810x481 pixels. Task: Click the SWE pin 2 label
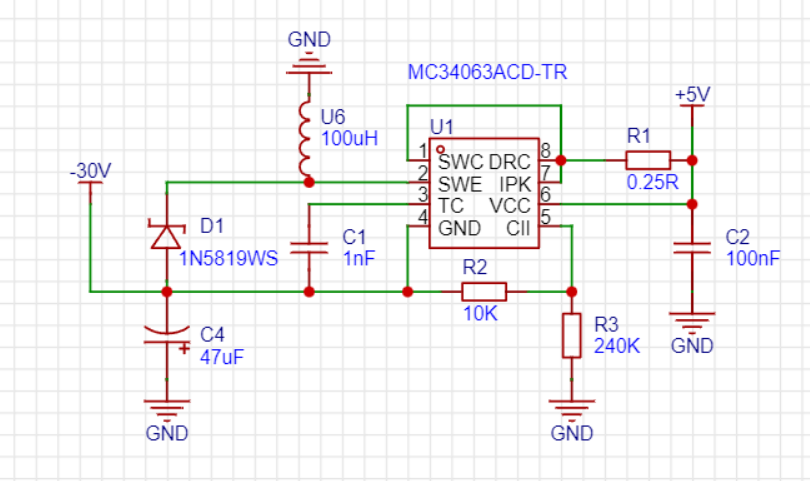pyautogui.click(x=460, y=184)
